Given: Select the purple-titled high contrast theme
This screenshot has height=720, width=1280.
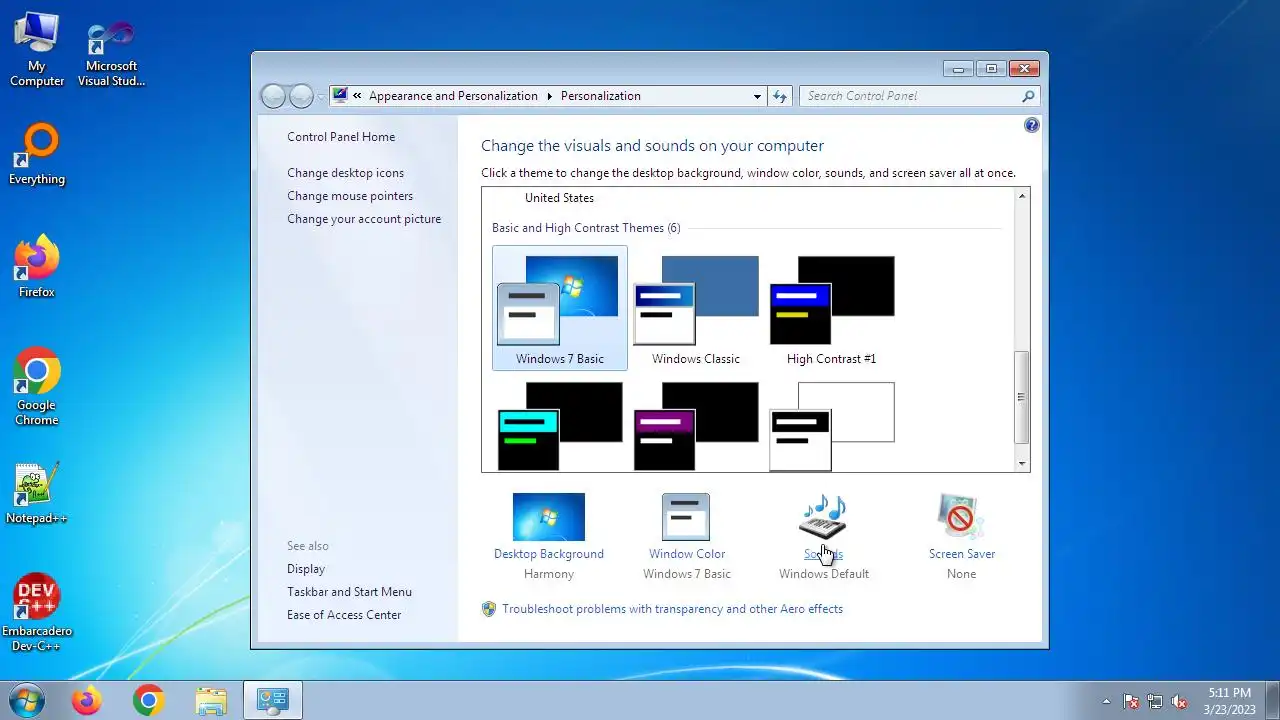Looking at the screenshot, I should [x=696, y=425].
